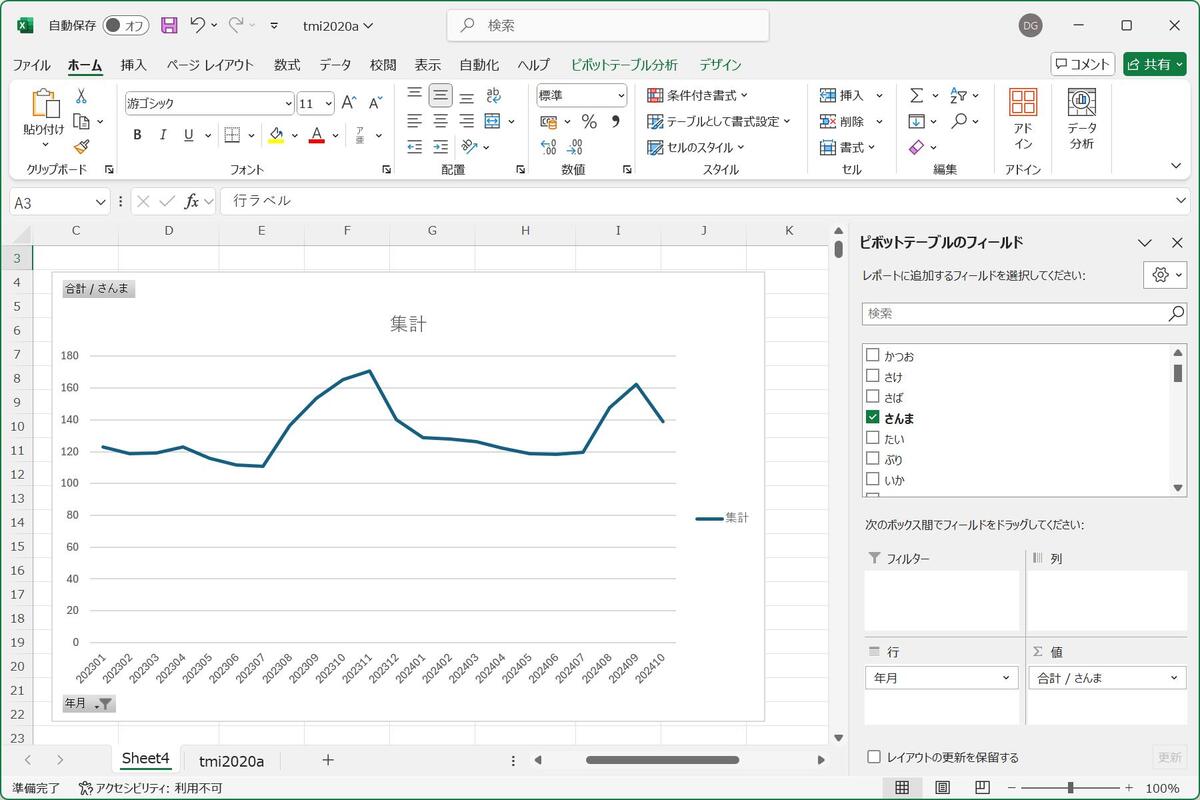The height and width of the screenshot is (800, 1200).
Task: Open the Add-ins (アドイン) button
Action: tap(1023, 119)
